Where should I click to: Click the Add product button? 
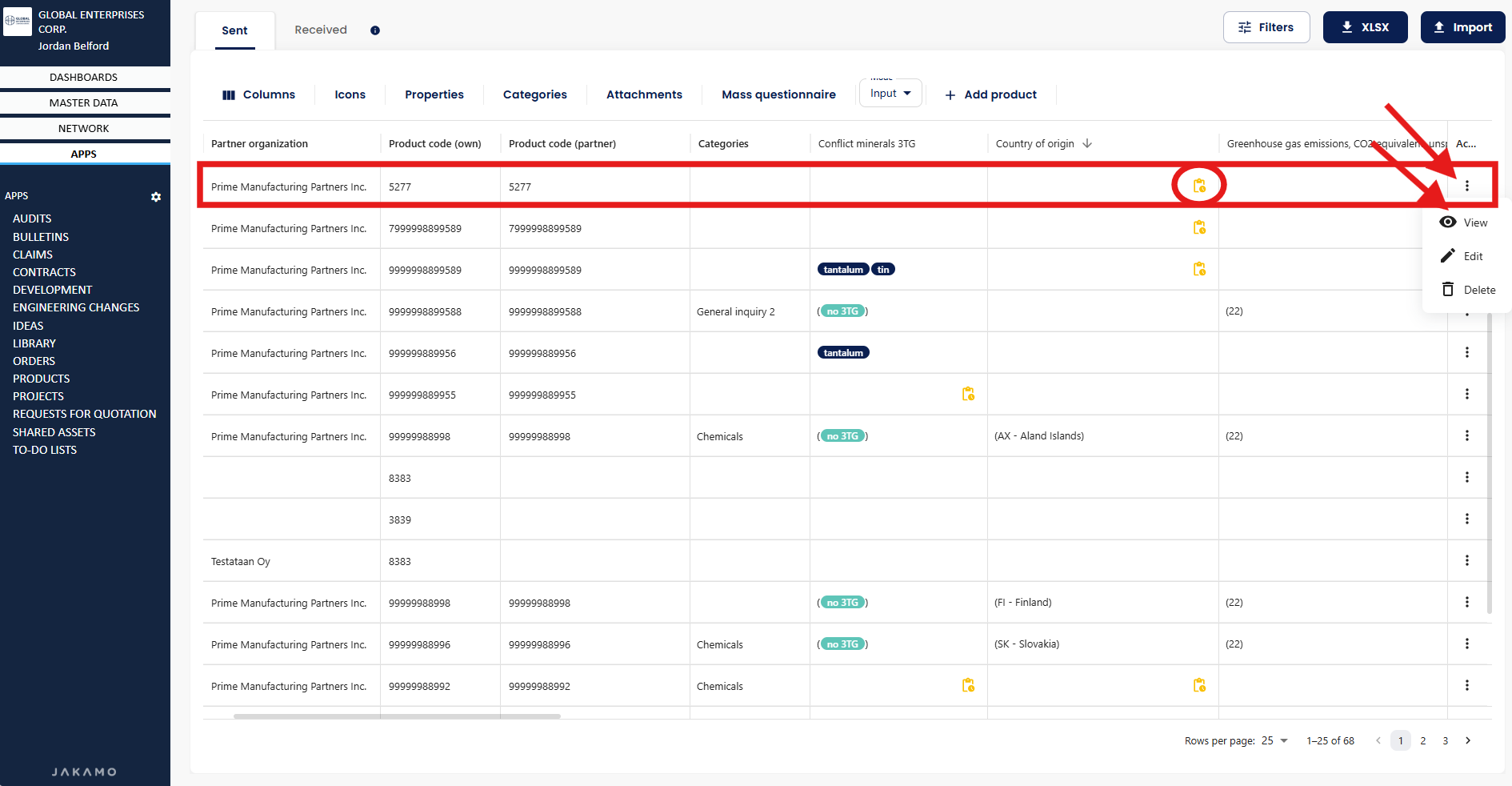click(x=990, y=94)
